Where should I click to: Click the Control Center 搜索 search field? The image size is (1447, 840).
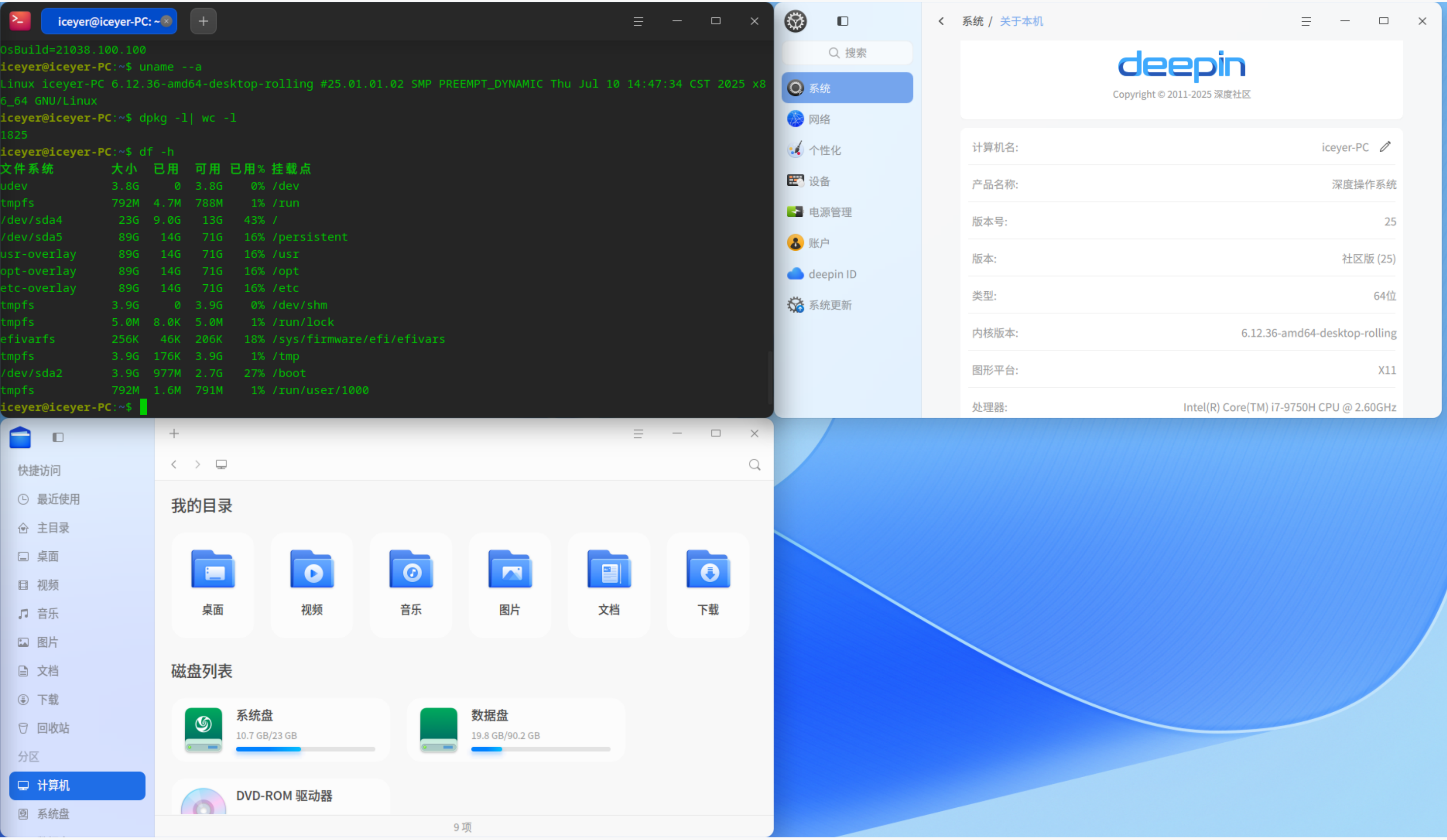coord(847,53)
